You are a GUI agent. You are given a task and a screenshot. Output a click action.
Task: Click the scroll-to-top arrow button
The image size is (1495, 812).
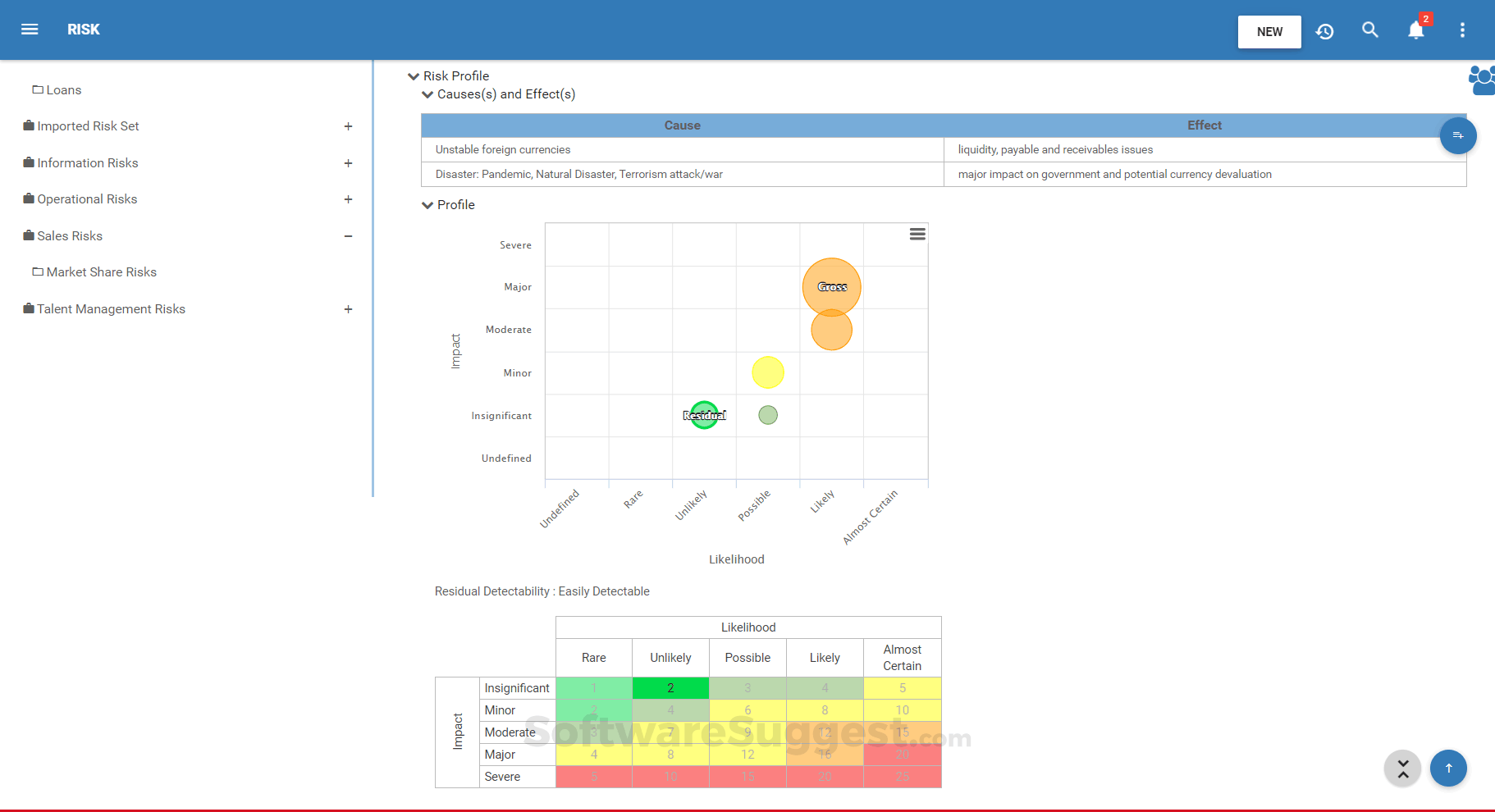(x=1448, y=769)
